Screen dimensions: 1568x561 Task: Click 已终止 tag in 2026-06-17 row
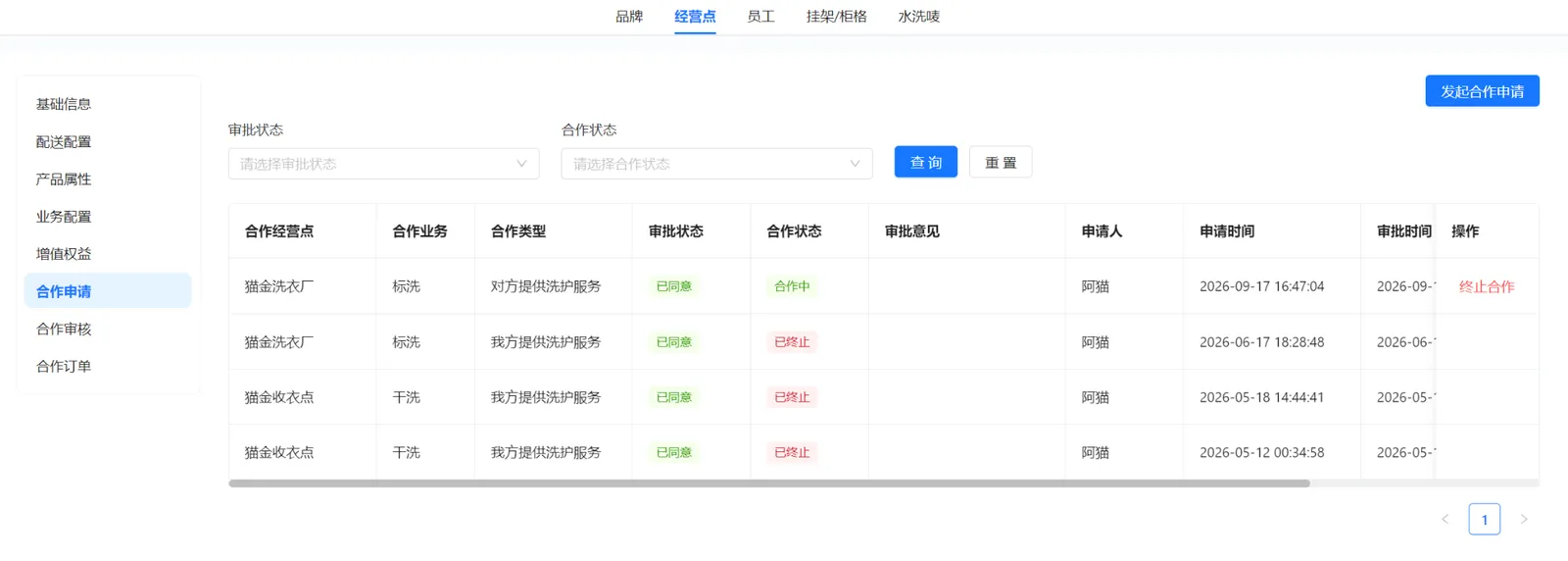792,342
